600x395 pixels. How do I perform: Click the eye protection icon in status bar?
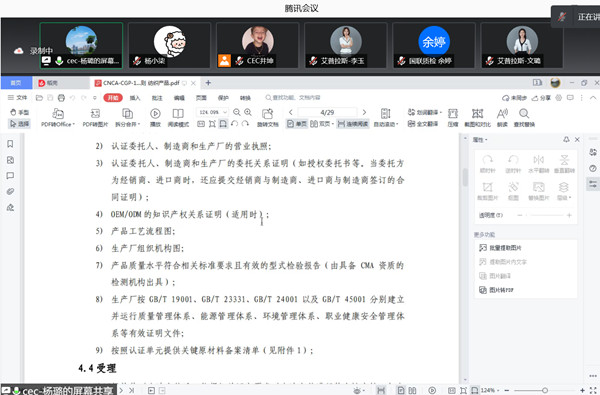pos(357,390)
